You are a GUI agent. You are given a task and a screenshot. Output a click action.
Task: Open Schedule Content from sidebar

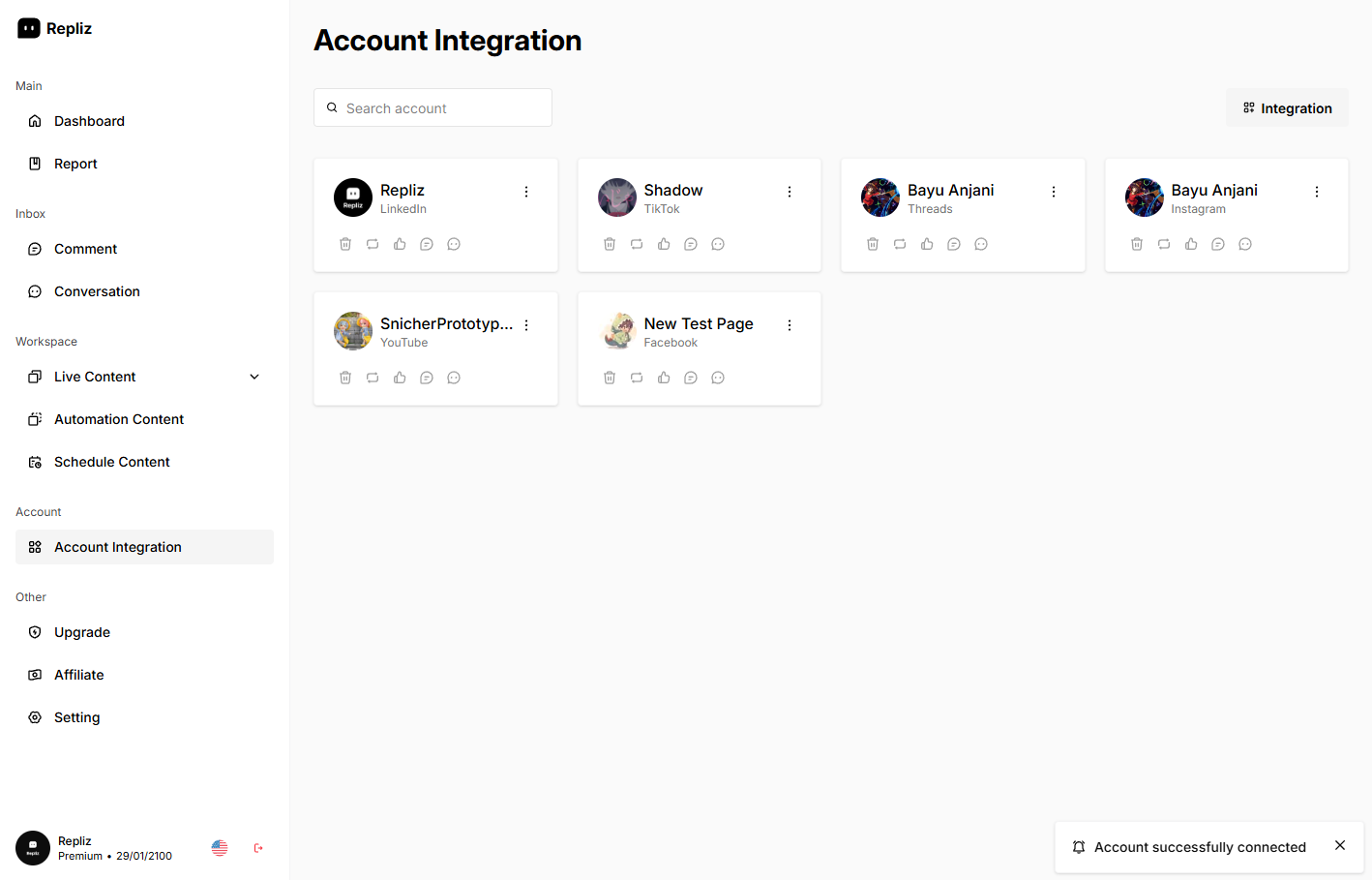tap(111, 462)
